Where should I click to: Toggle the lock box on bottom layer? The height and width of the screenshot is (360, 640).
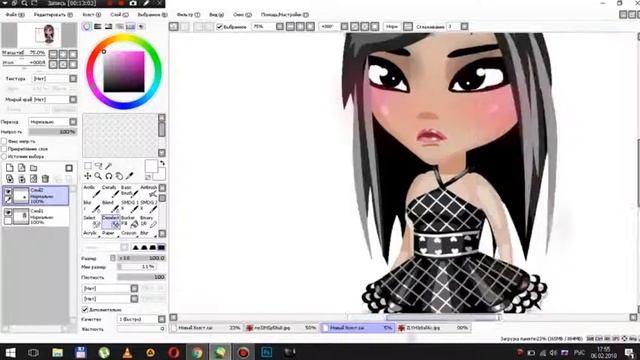coord(8,221)
